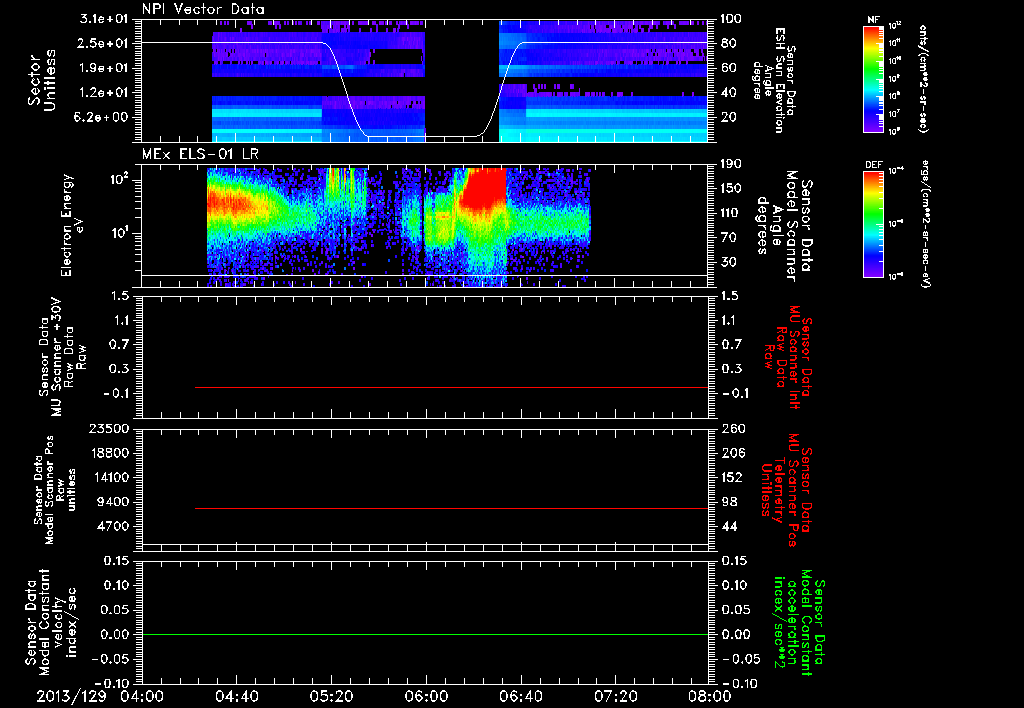Select the "NPI Vector Data" panel title
The image size is (1024, 708).
coord(203,9)
